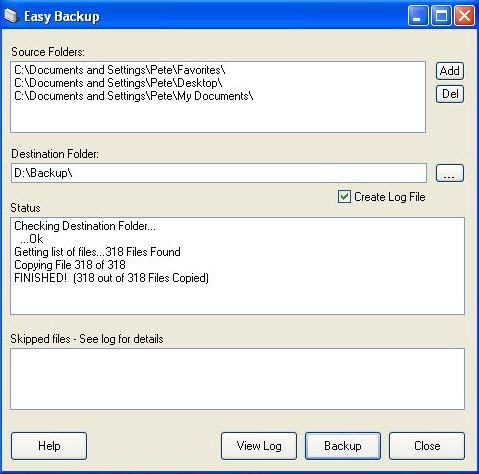
Task: Delete the selected source folder with Del
Action: tap(450, 94)
